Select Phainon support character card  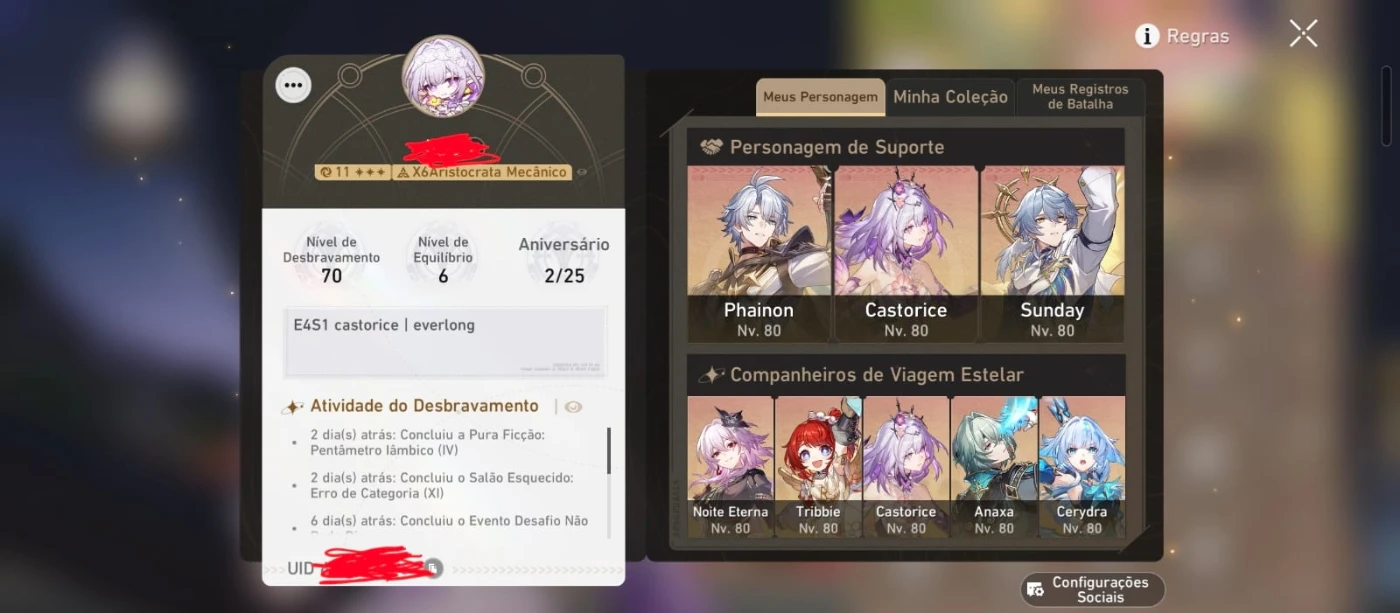point(759,254)
